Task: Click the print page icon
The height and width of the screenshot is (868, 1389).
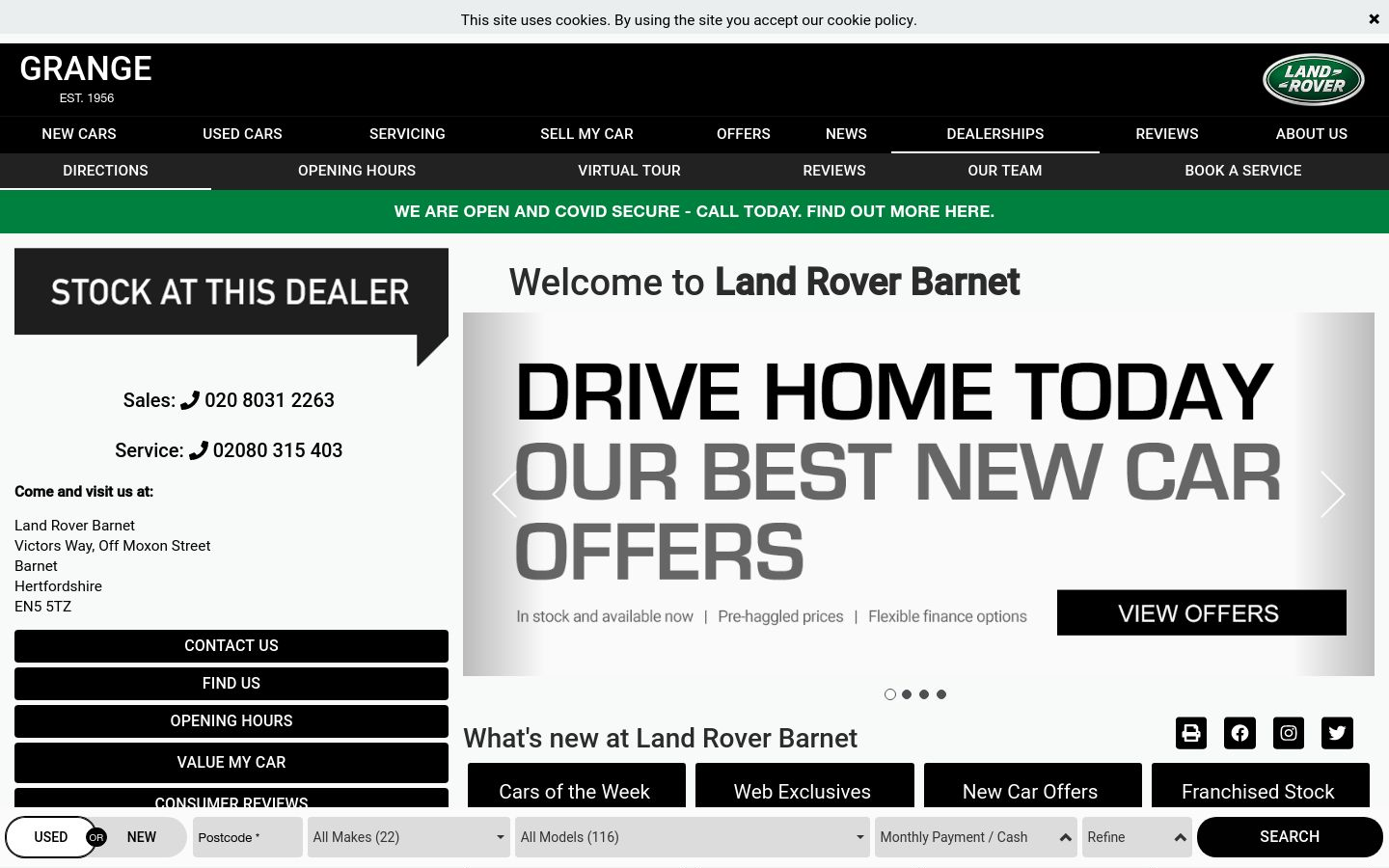Action: click(1191, 733)
